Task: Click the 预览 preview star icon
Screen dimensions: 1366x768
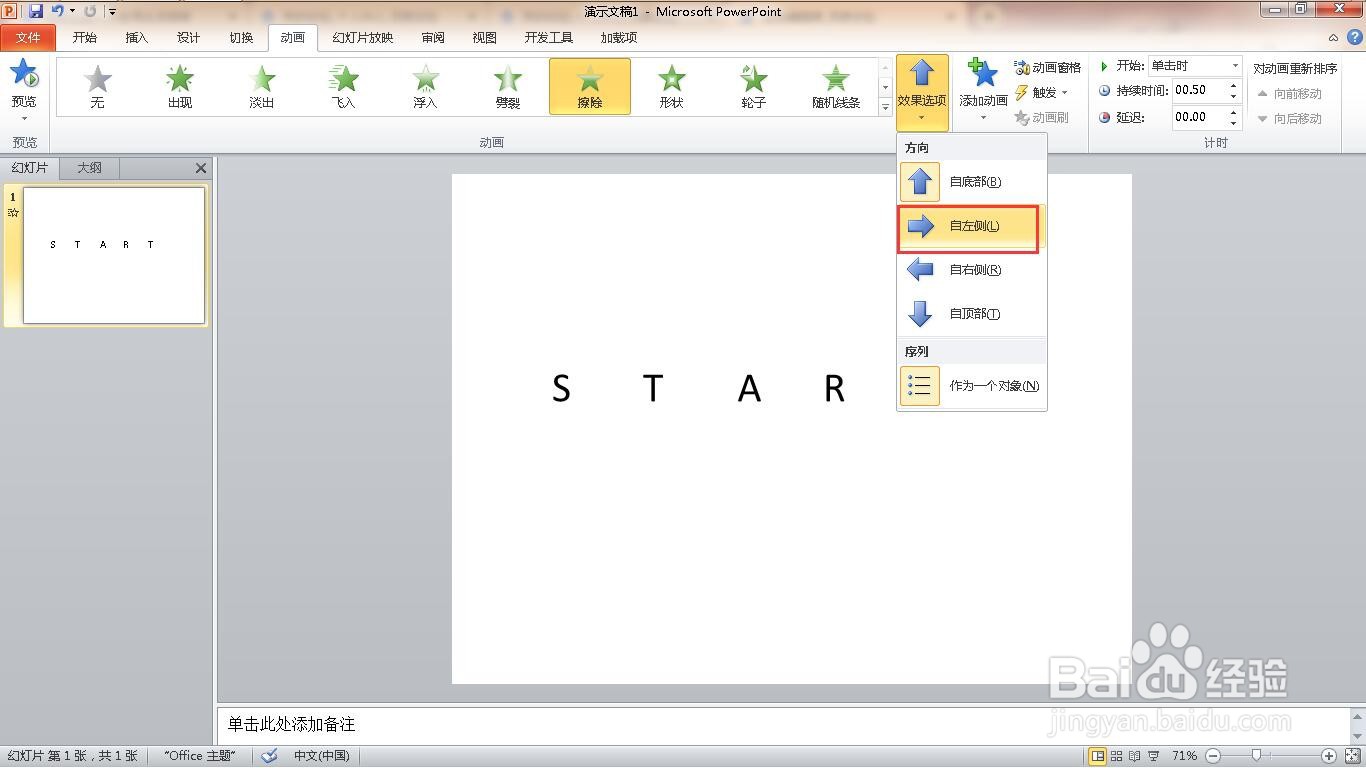Action: tap(24, 74)
